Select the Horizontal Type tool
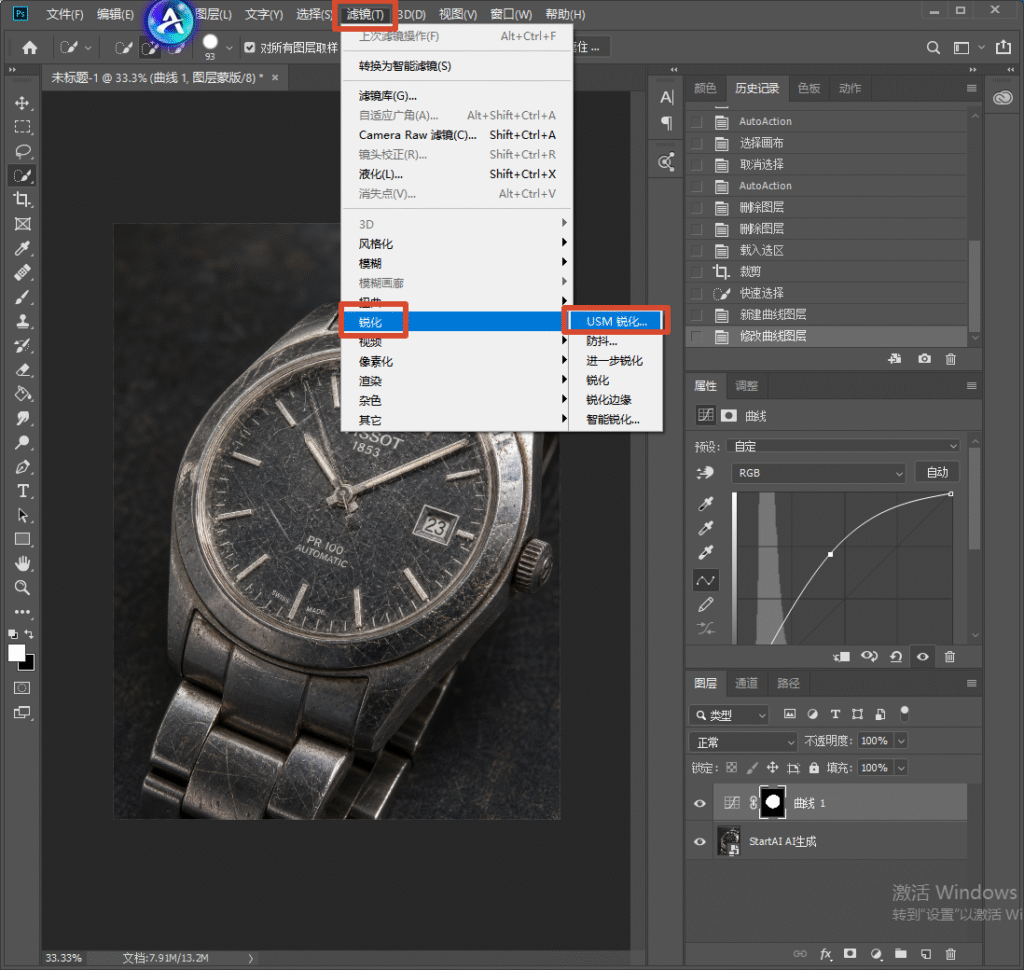 tap(22, 491)
